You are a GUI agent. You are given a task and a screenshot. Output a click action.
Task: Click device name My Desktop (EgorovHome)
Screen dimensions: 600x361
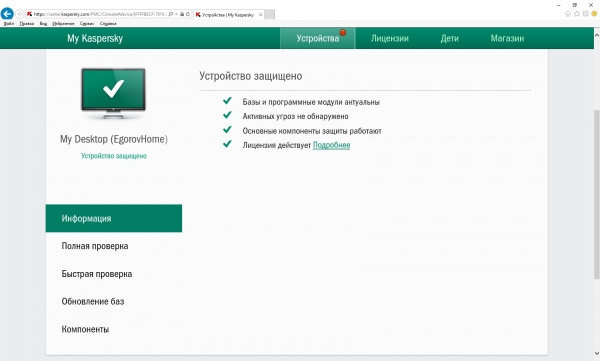click(x=114, y=139)
